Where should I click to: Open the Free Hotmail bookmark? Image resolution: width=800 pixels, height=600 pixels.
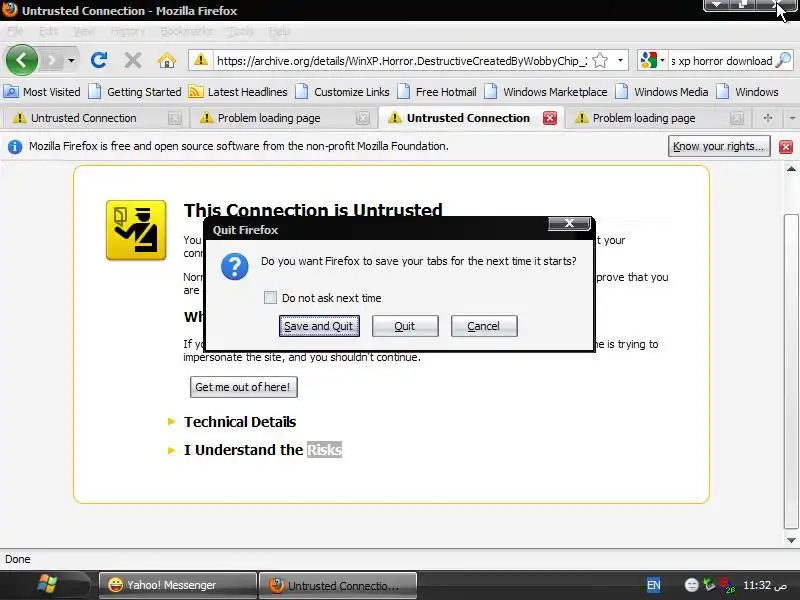coord(437,92)
